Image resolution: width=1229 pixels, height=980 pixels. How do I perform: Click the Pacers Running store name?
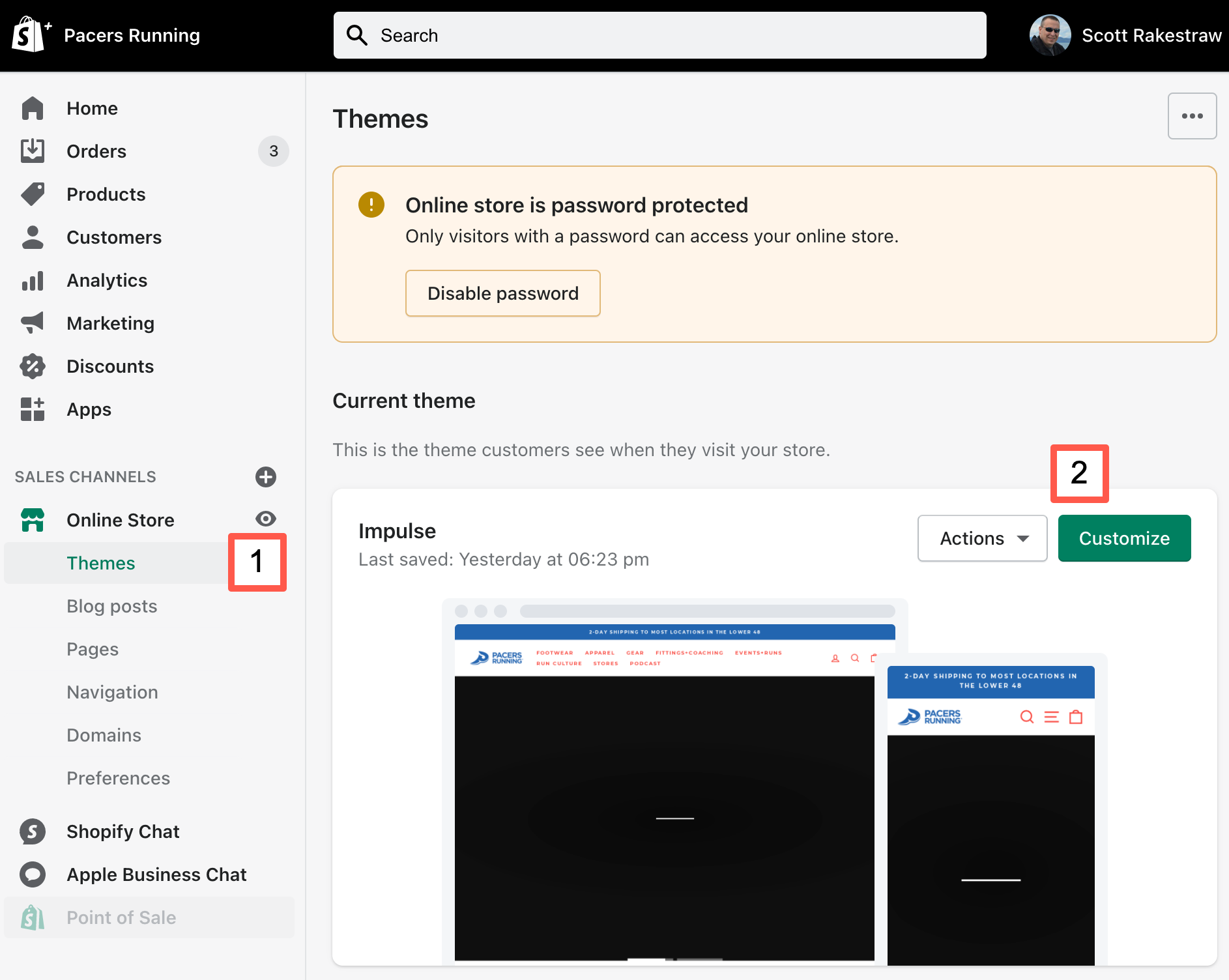pos(132,35)
